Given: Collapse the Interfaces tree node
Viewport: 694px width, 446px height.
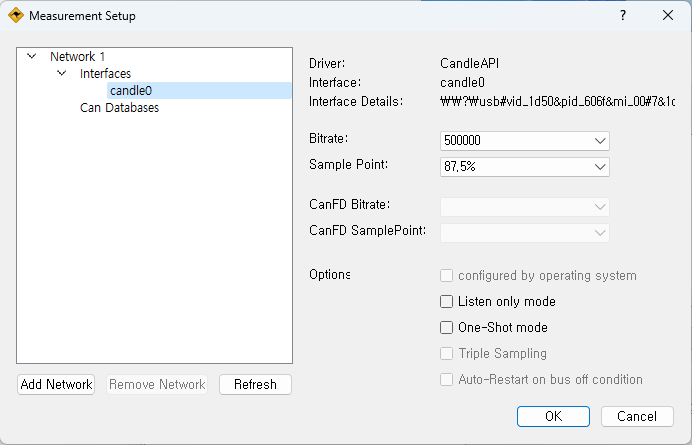Looking at the screenshot, I should [x=62, y=73].
